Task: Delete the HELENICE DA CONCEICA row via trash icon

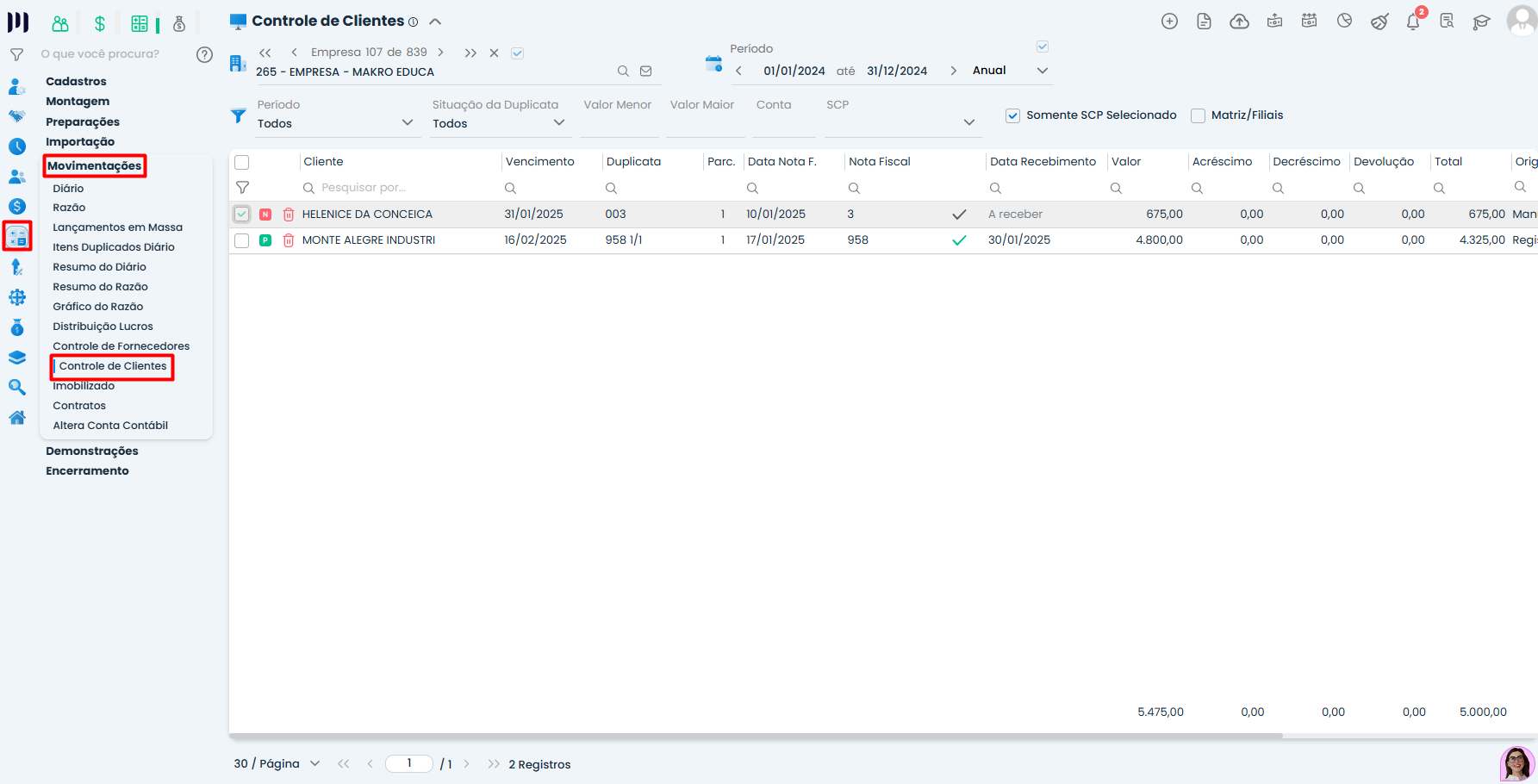Action: [x=289, y=215]
